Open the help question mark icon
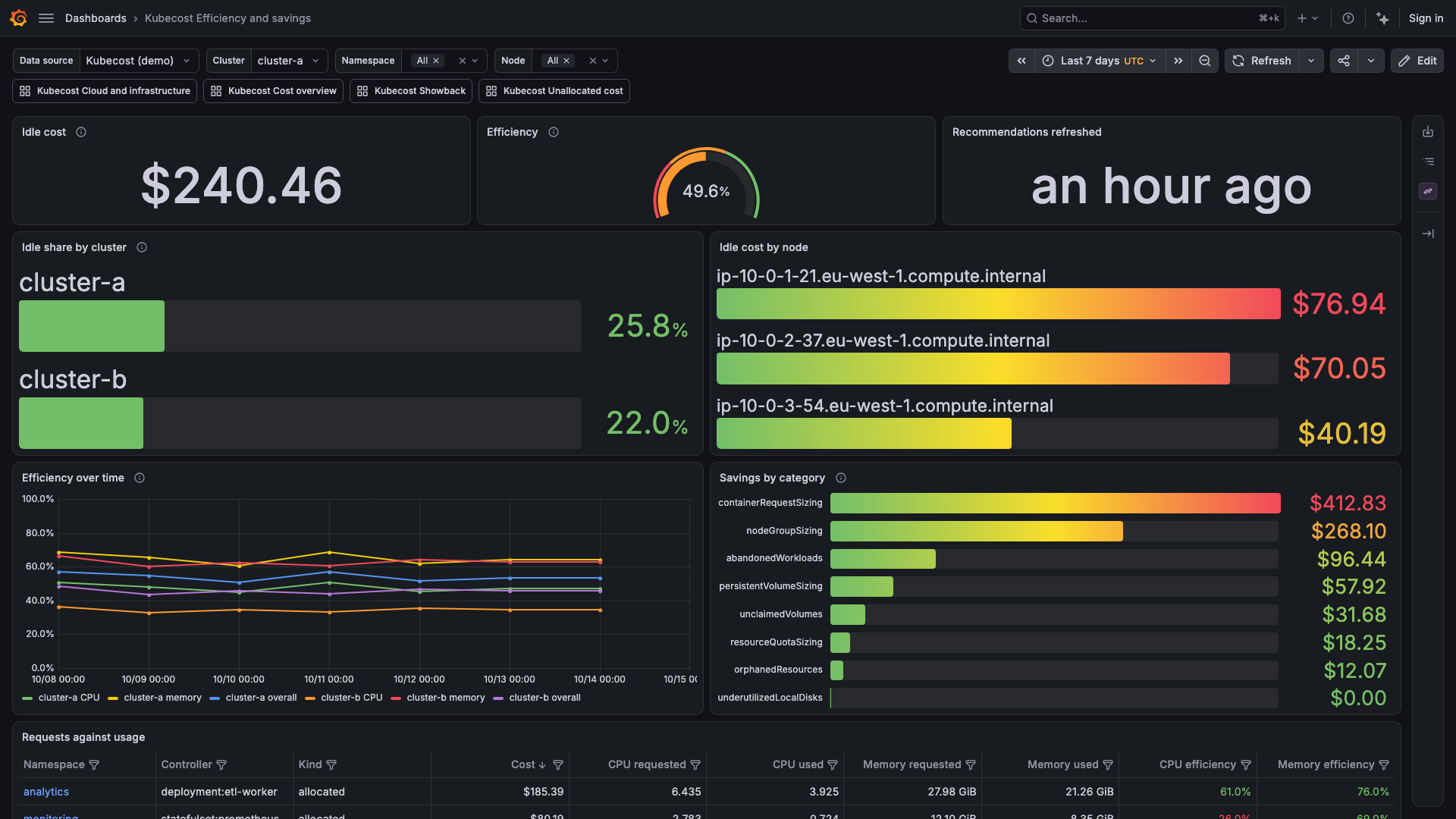 tap(1348, 18)
